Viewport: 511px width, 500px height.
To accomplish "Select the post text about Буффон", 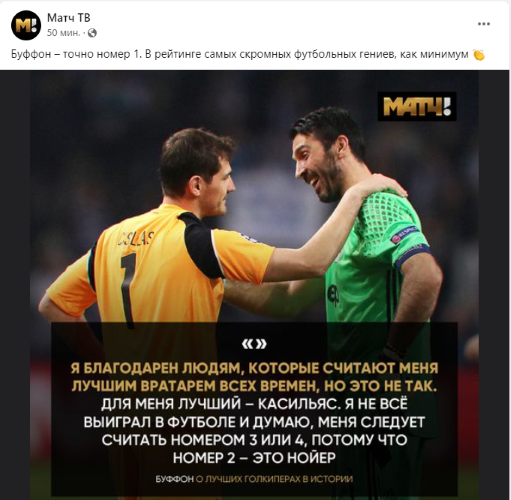I will [240, 54].
